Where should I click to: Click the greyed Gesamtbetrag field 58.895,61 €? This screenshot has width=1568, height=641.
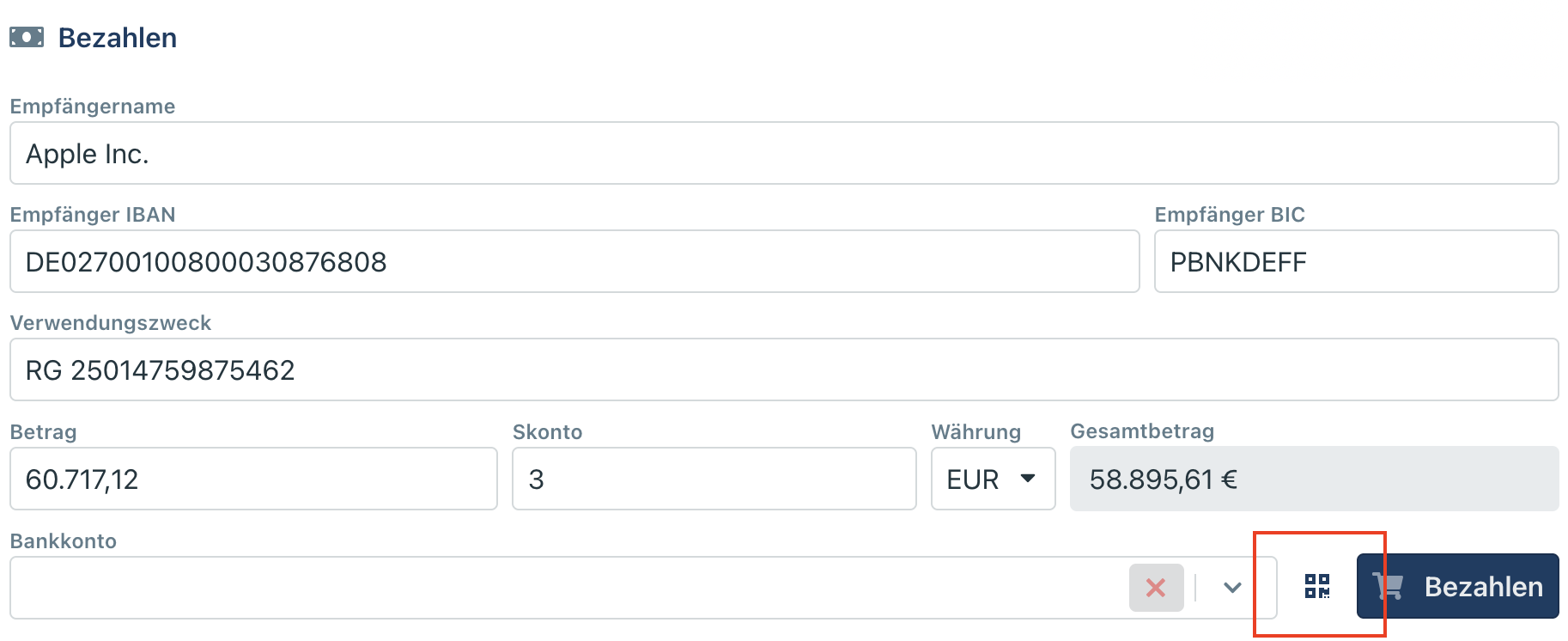point(1313,479)
